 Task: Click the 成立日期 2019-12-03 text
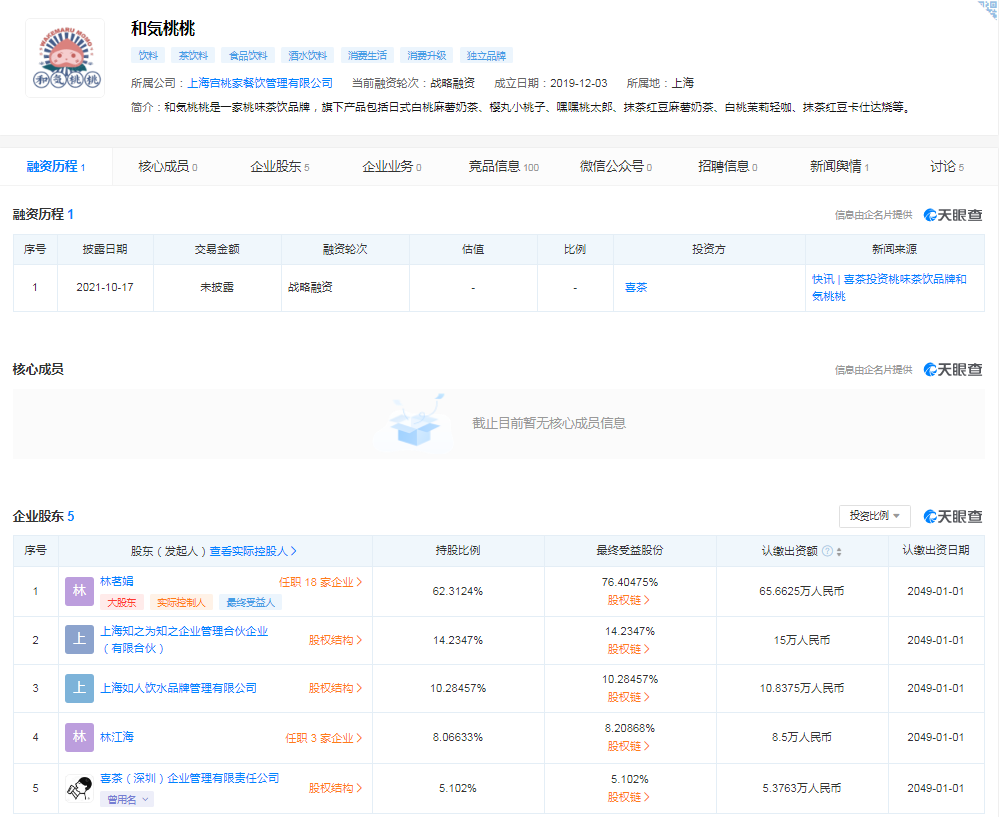coord(550,83)
